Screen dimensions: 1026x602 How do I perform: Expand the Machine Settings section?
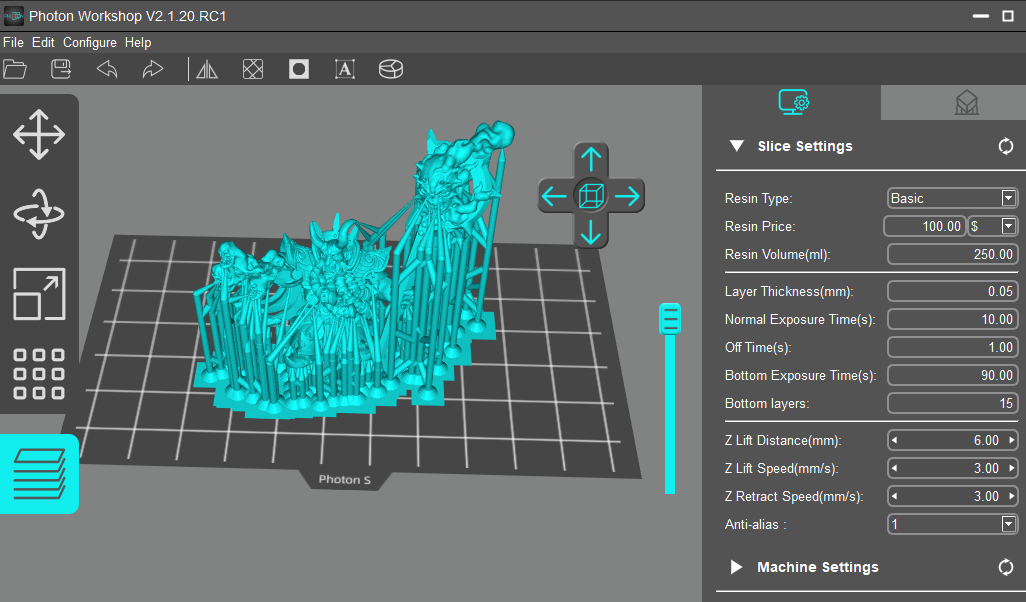(736, 567)
